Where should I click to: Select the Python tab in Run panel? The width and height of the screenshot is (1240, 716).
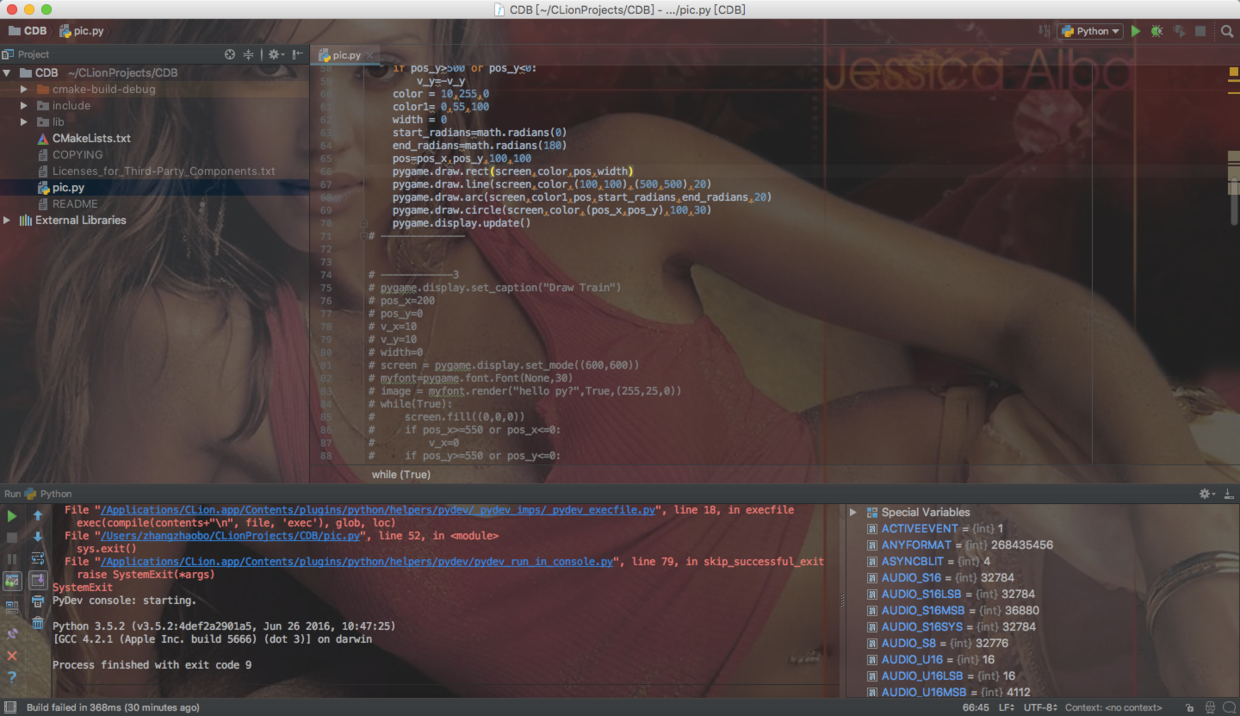(49, 494)
